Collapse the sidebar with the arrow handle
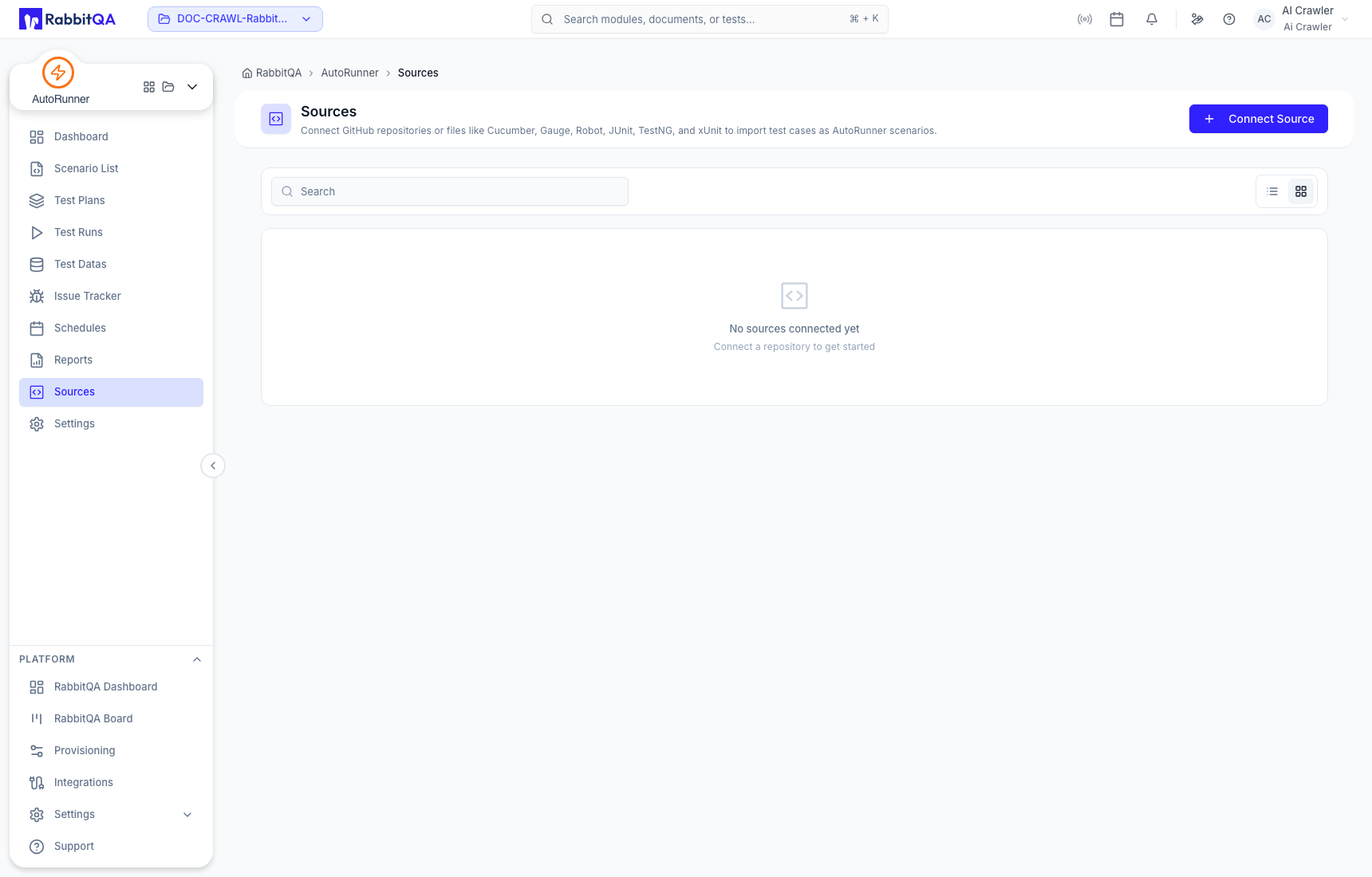 click(213, 466)
